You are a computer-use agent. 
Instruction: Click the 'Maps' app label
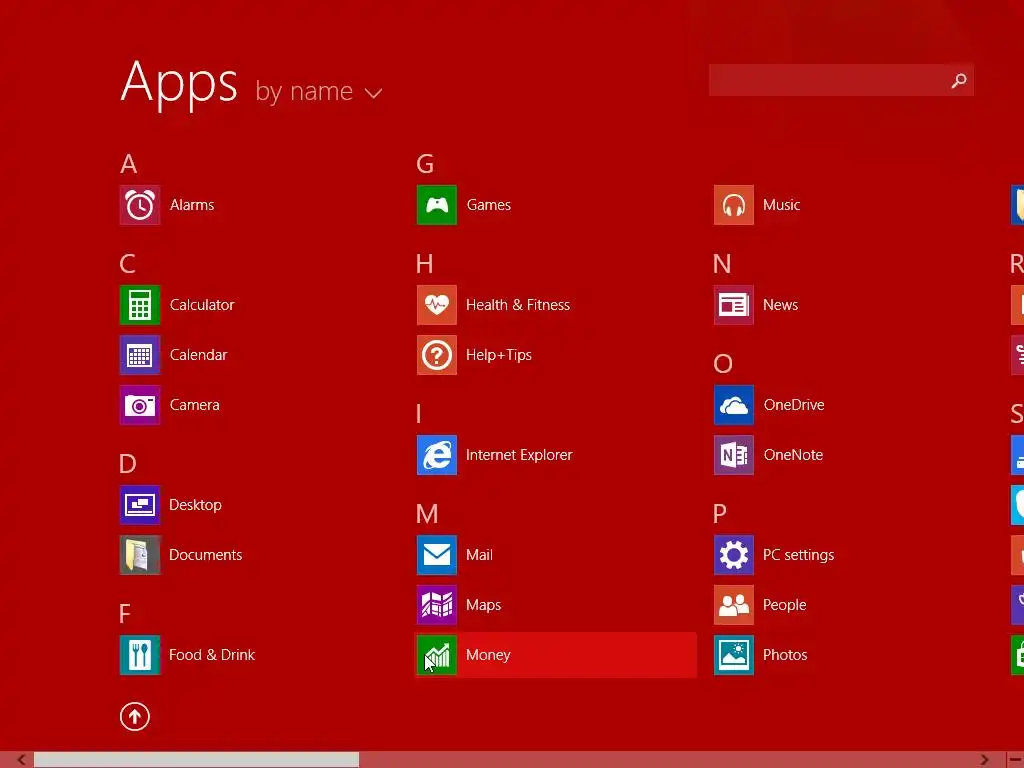[484, 605]
